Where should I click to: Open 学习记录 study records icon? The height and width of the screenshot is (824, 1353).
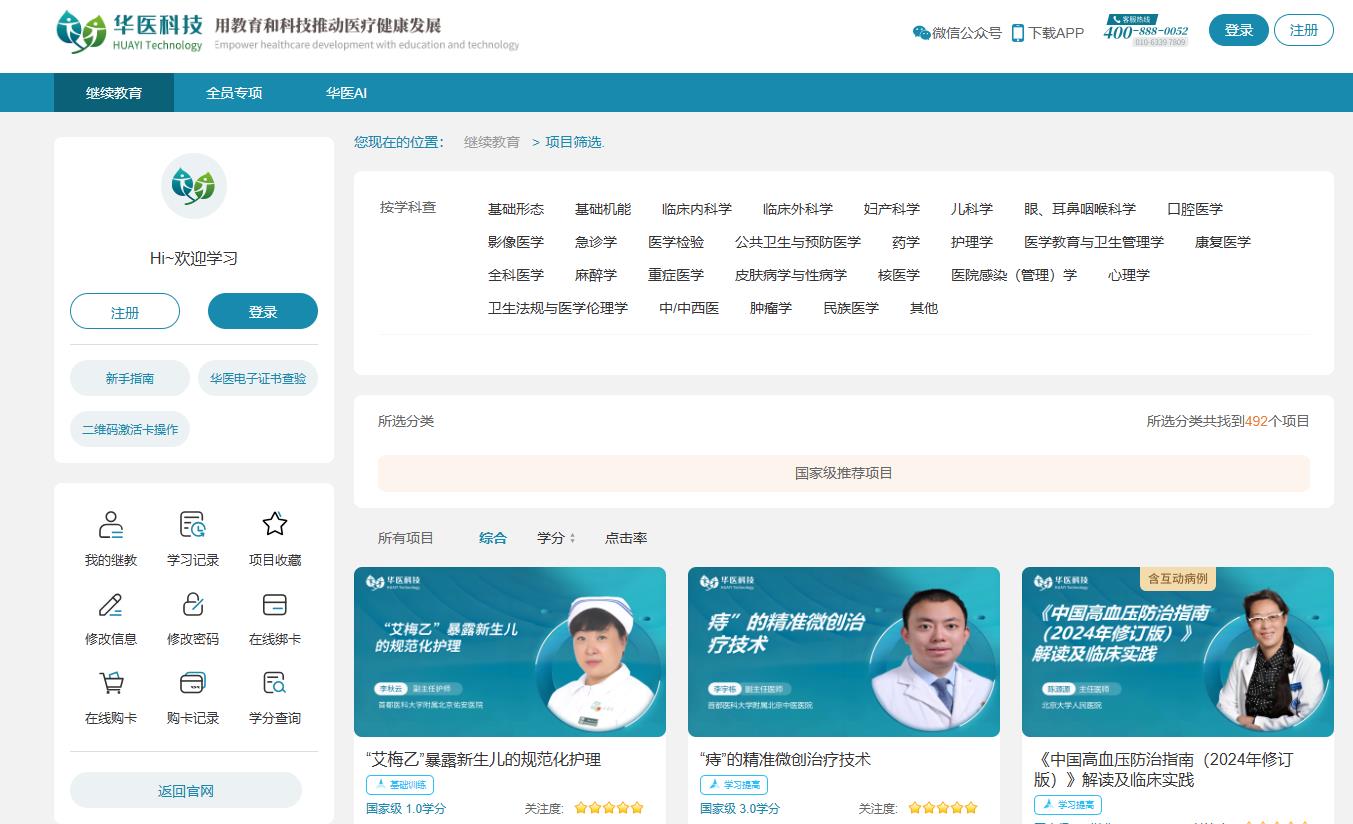[x=193, y=525]
